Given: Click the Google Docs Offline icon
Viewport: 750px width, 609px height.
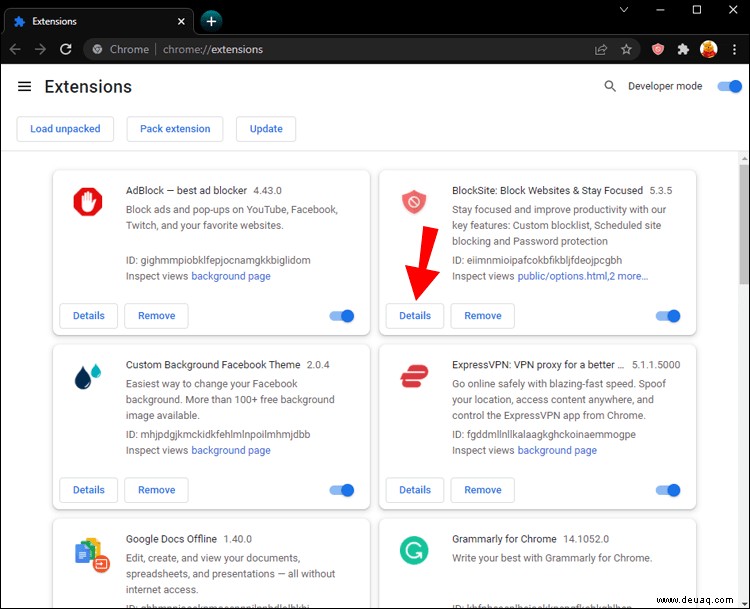Looking at the screenshot, I should [x=92, y=555].
